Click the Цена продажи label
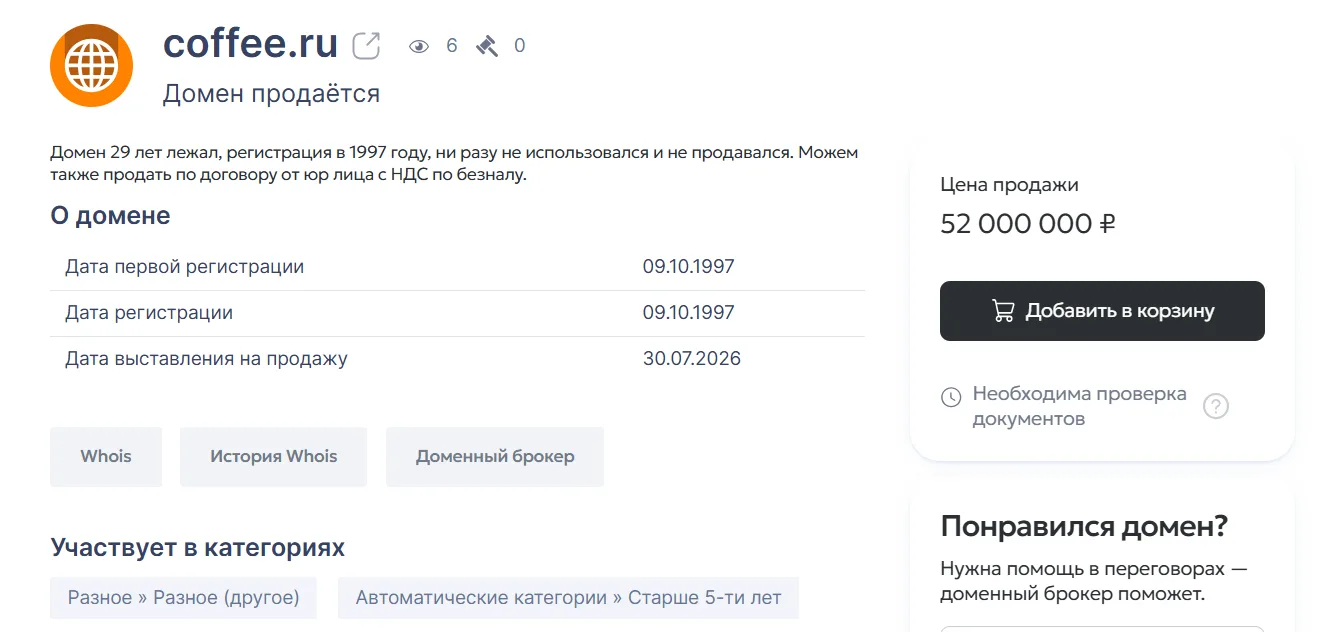The width and height of the screenshot is (1338, 632). pyautogui.click(x=1009, y=185)
